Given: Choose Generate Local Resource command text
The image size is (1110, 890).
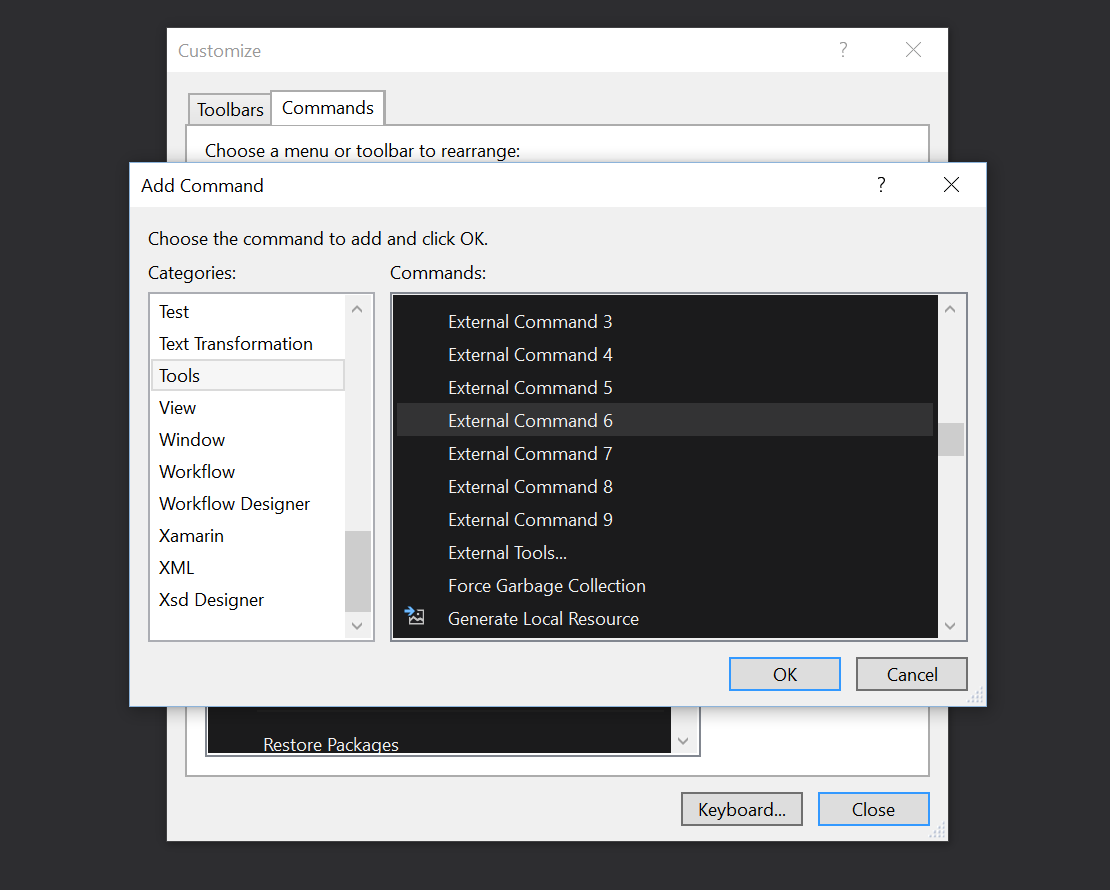Looking at the screenshot, I should 543,619.
